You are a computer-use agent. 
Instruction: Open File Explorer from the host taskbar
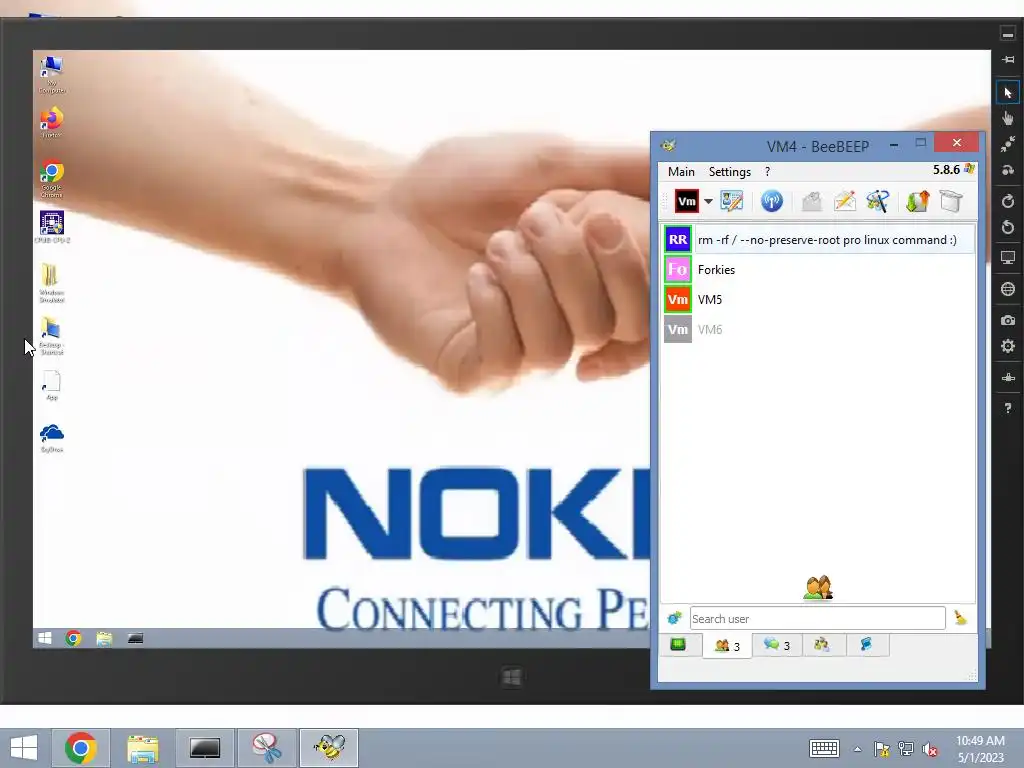click(142, 748)
